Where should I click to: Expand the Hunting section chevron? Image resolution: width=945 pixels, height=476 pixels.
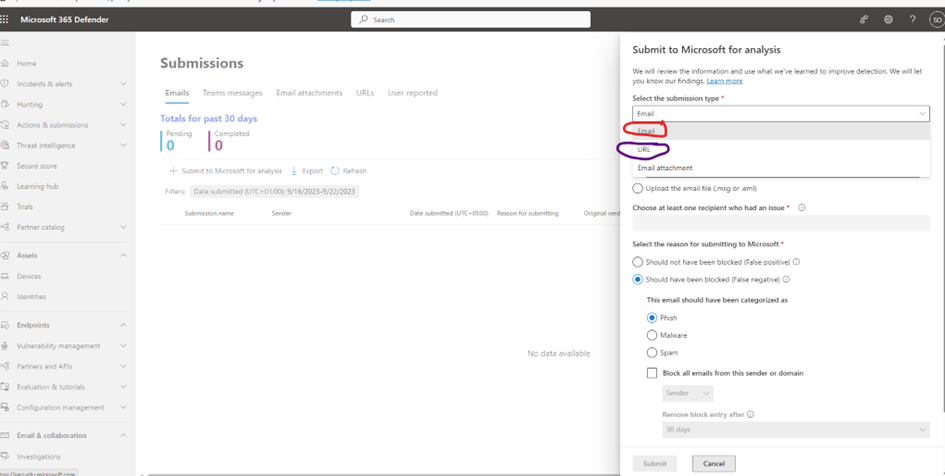pyautogui.click(x=124, y=104)
